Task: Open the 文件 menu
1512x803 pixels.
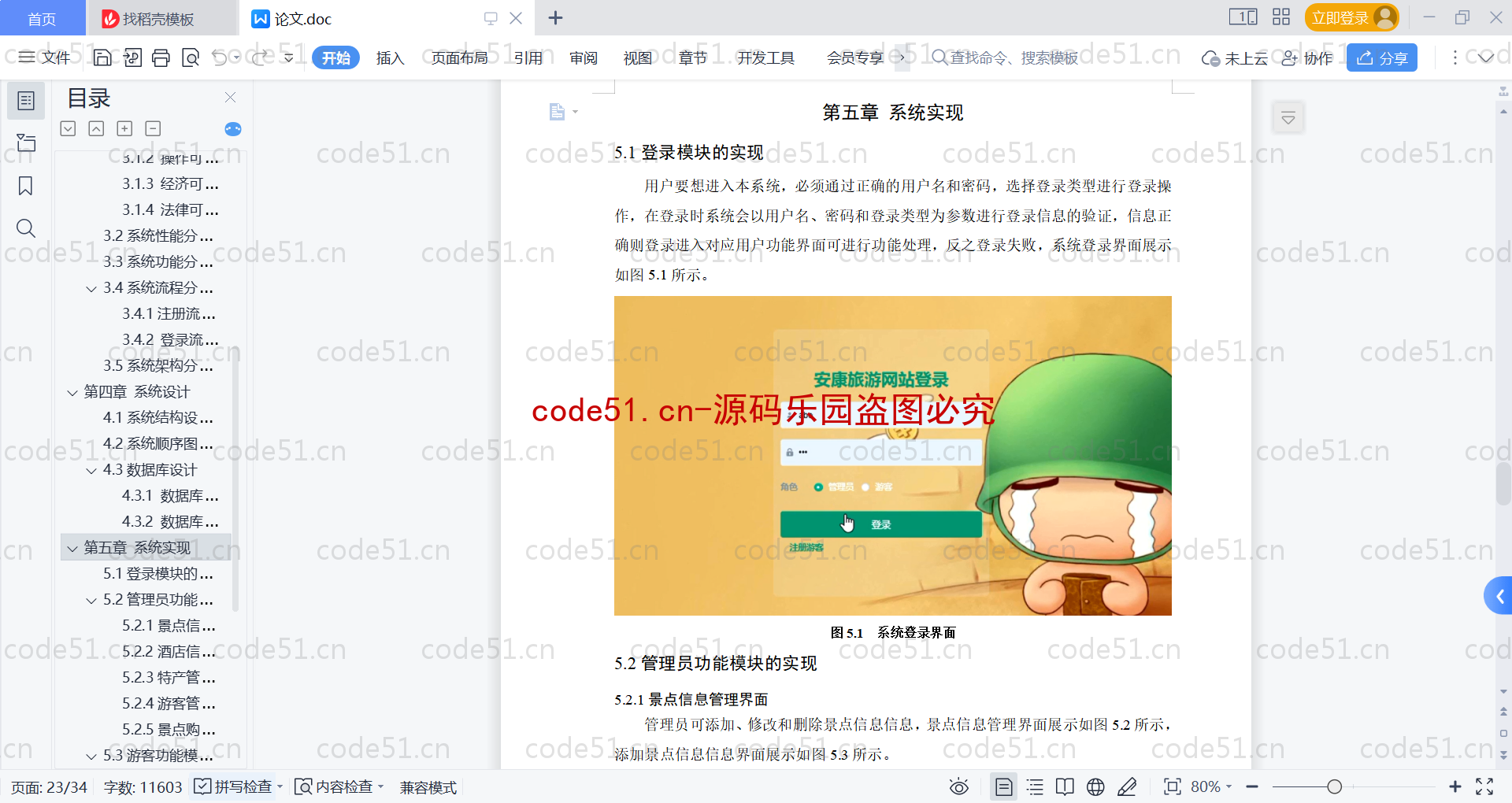Action: [45, 57]
